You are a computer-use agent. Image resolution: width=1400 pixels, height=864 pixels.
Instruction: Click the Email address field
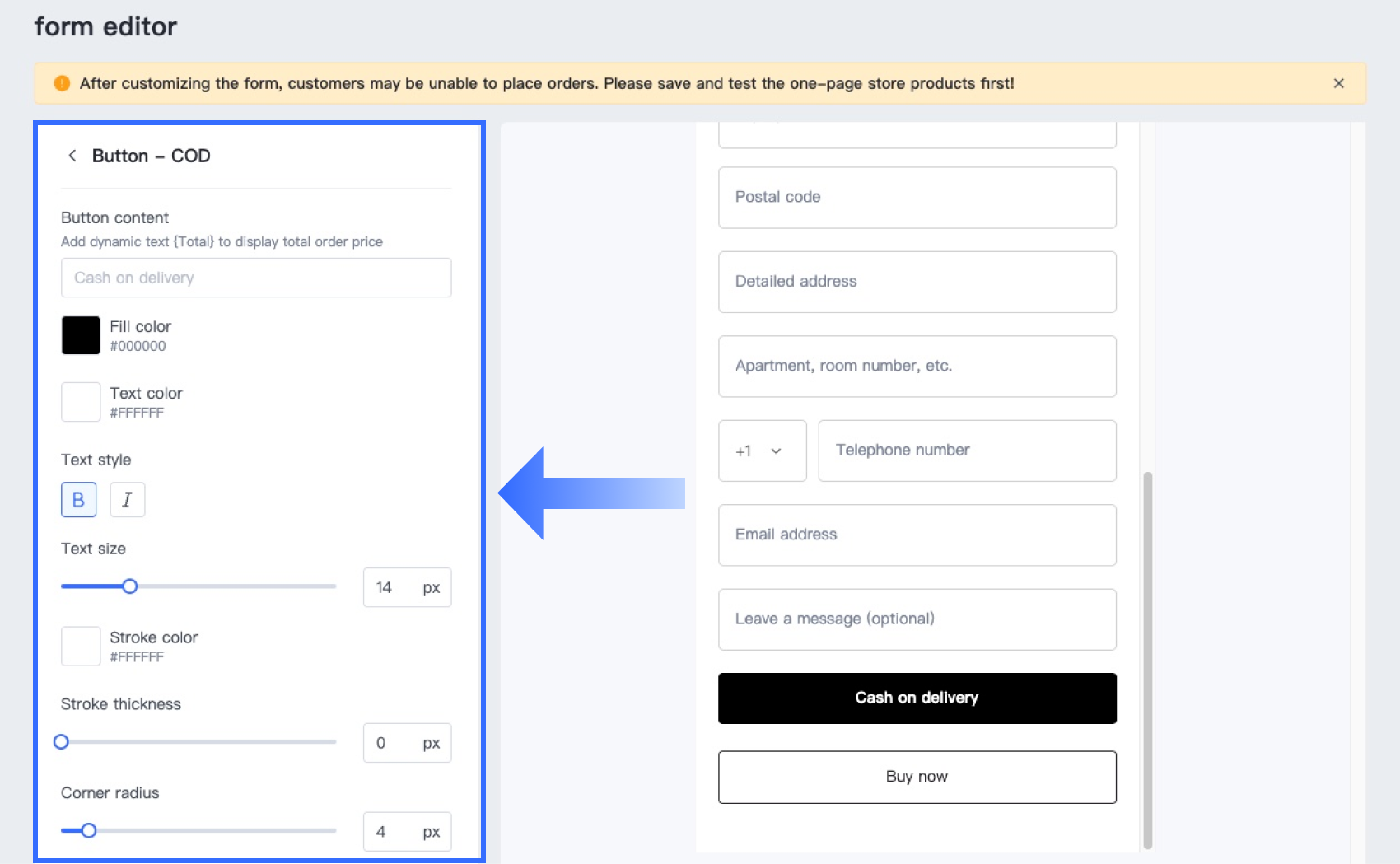click(917, 535)
